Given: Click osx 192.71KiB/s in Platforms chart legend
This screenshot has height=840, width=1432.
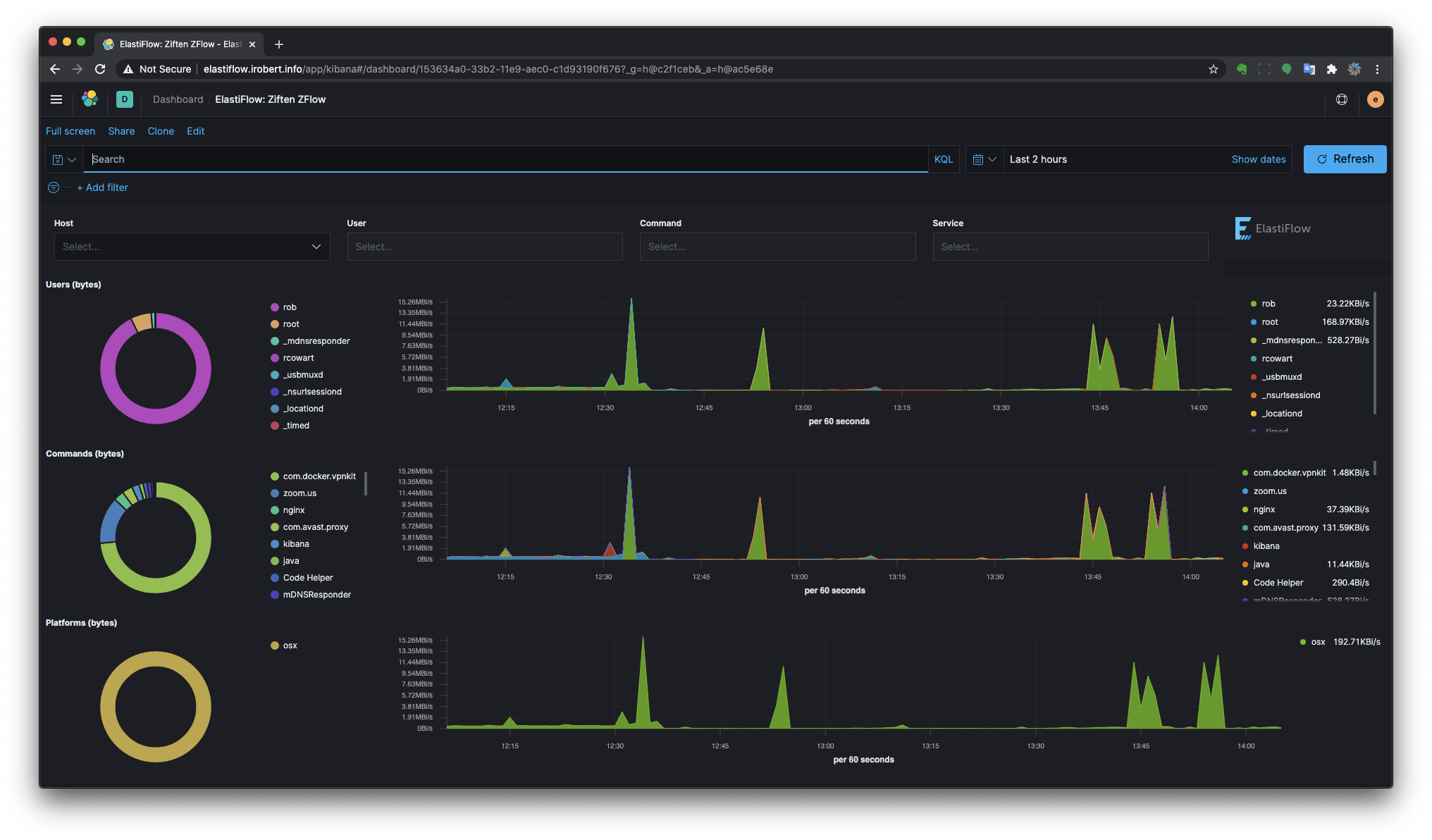Looking at the screenshot, I should tap(1340, 642).
